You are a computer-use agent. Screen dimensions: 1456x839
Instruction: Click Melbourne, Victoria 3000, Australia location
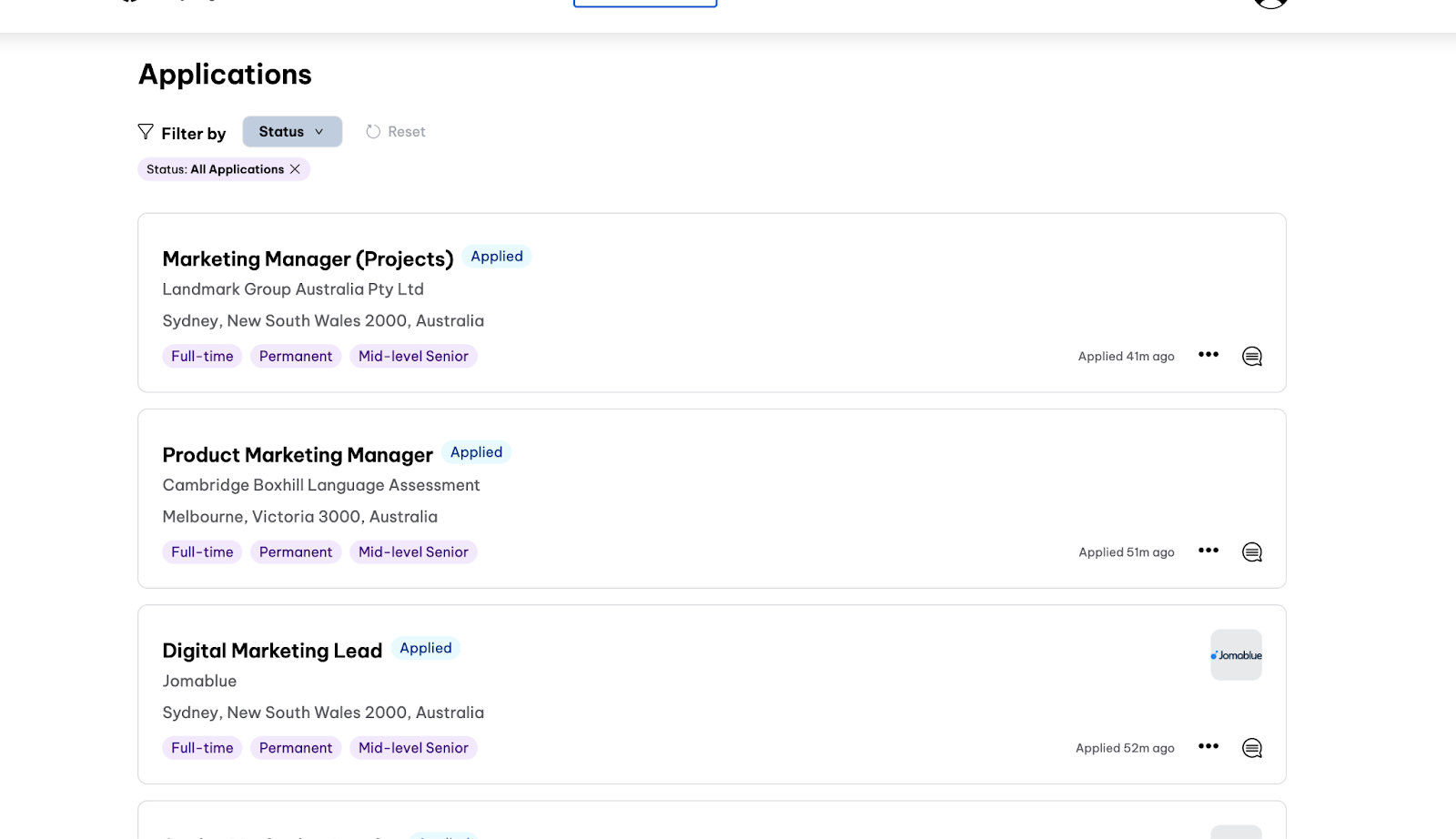click(x=300, y=517)
